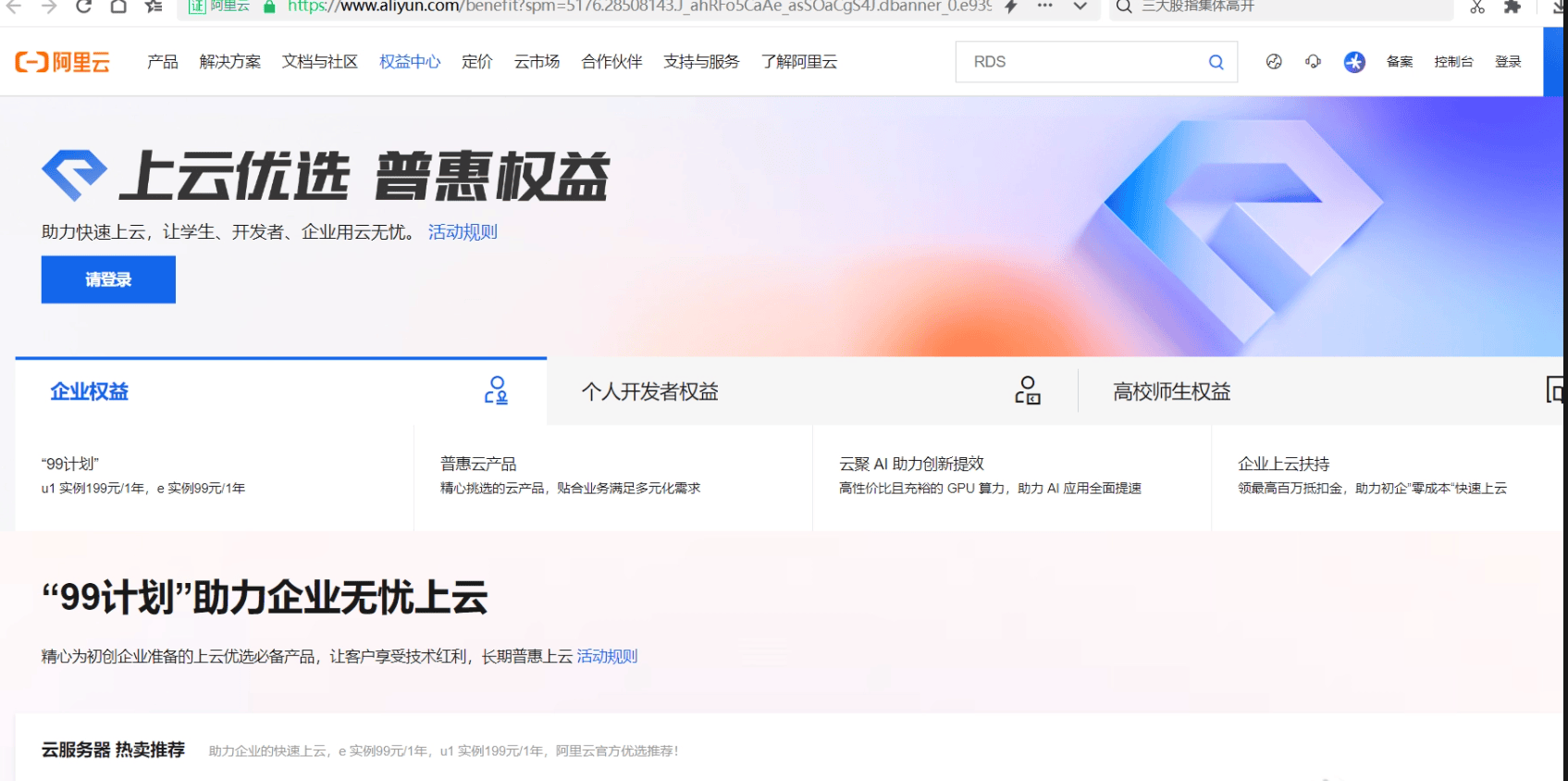1568x781 pixels.
Task: Click text 高性价比且充裕的 GPU 算力
Action: pos(921,489)
